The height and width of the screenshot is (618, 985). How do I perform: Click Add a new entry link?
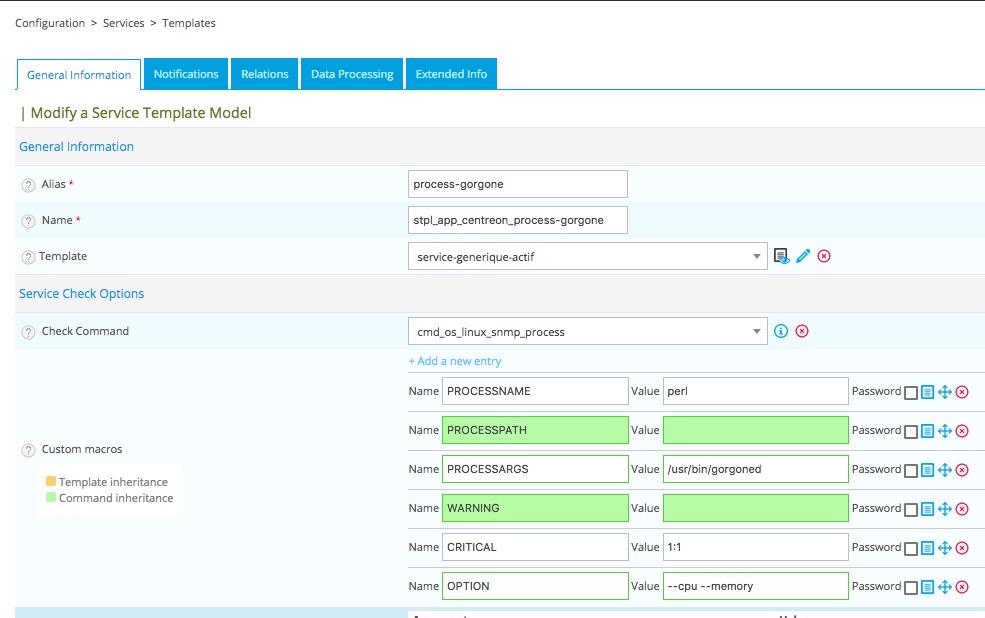point(455,361)
